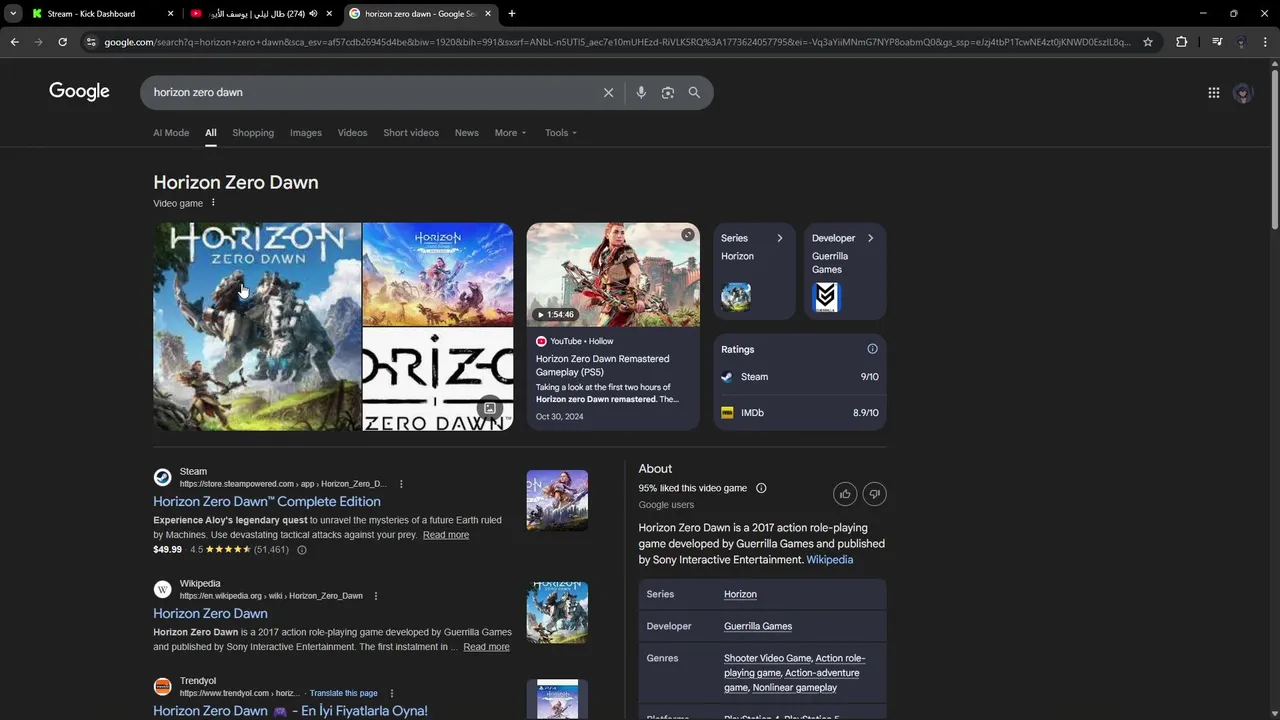
Task: Reload the current page
Action: 62,42
